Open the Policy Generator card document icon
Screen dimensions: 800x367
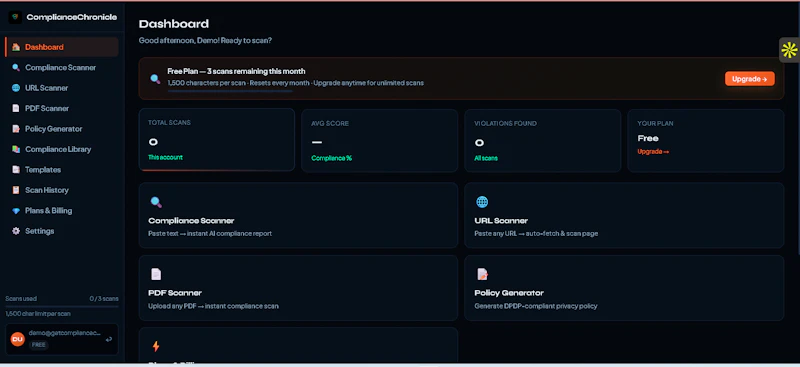[482, 274]
